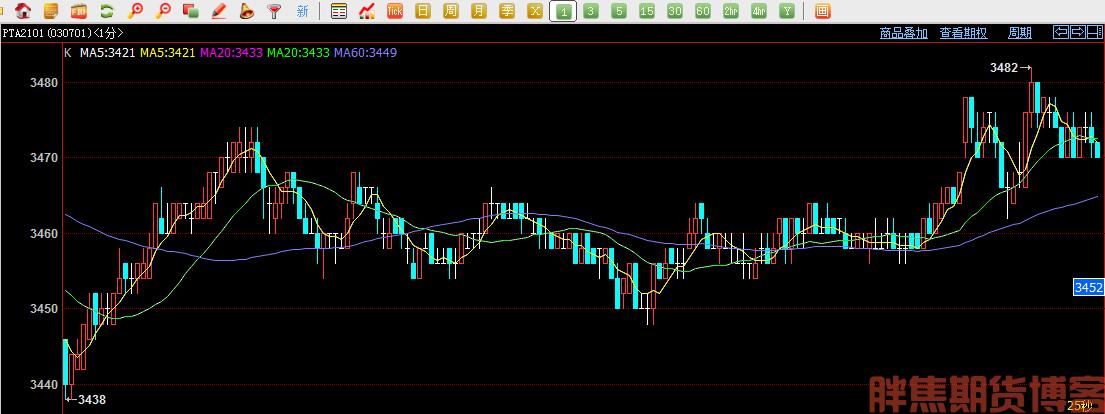Click the current price tag 3452
Screen dimensions: 1105x414
pos(1088,287)
